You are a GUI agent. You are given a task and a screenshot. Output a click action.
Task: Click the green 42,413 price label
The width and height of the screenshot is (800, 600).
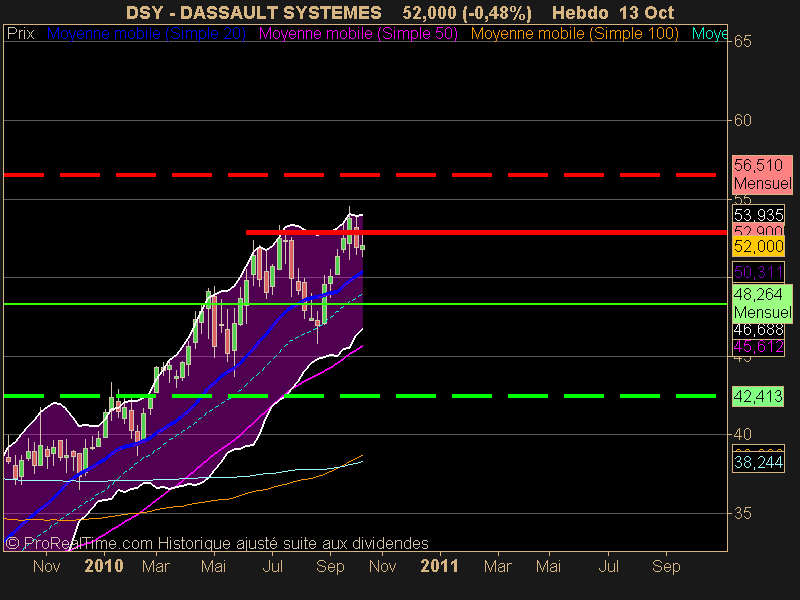click(x=758, y=396)
